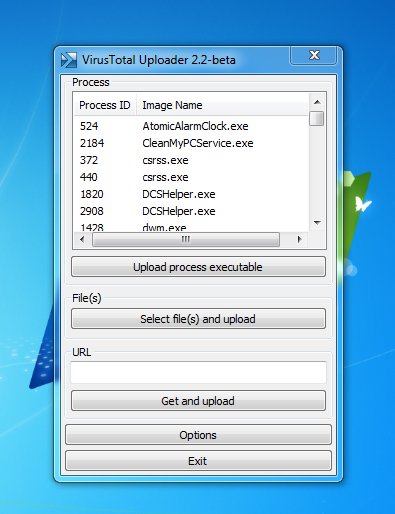Image resolution: width=395 pixels, height=514 pixels.
Task: Click the Exit button
Action: click(x=198, y=461)
